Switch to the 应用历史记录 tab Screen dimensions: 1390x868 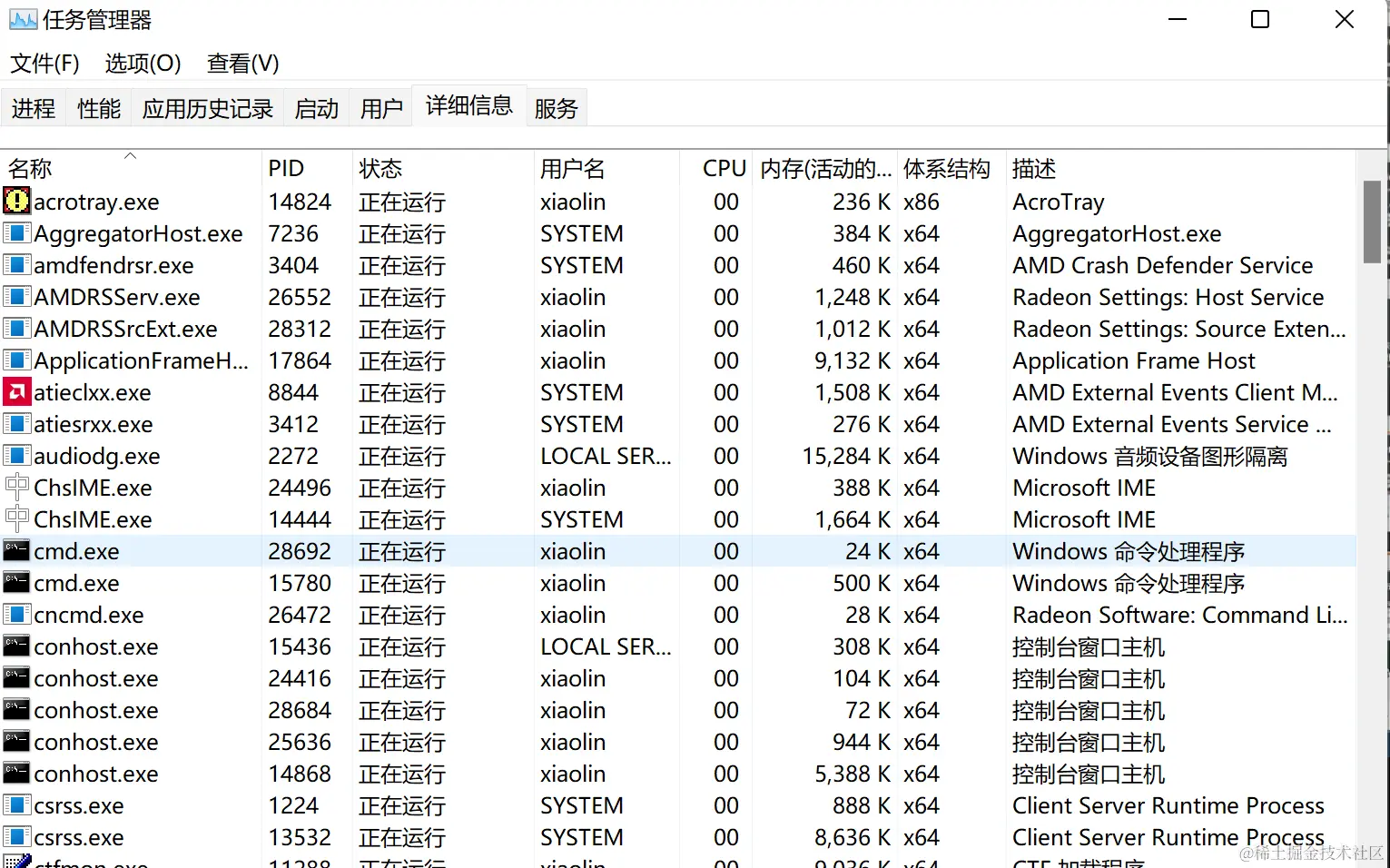coord(208,108)
